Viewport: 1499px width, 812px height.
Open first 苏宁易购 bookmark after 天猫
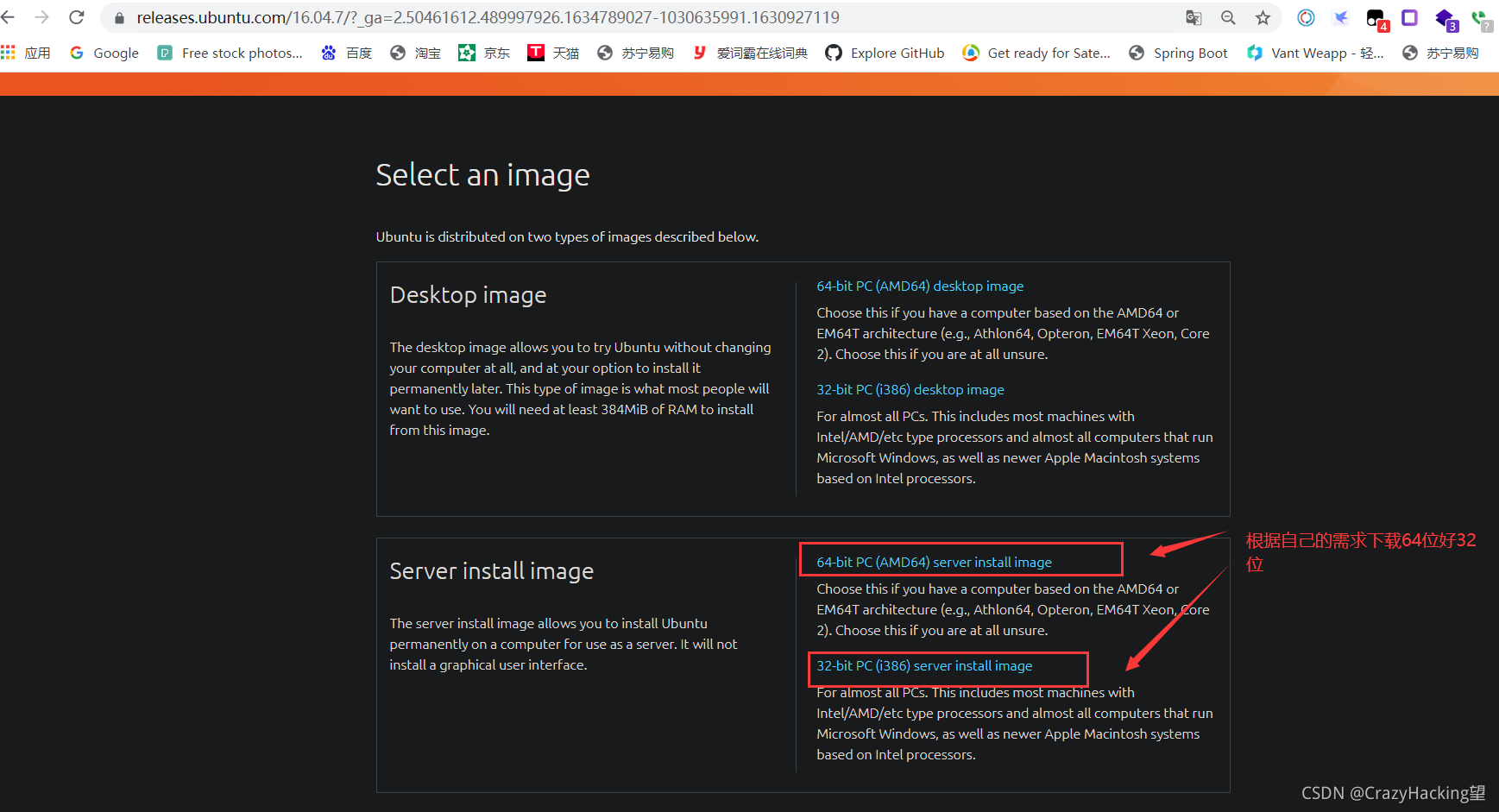click(x=635, y=53)
